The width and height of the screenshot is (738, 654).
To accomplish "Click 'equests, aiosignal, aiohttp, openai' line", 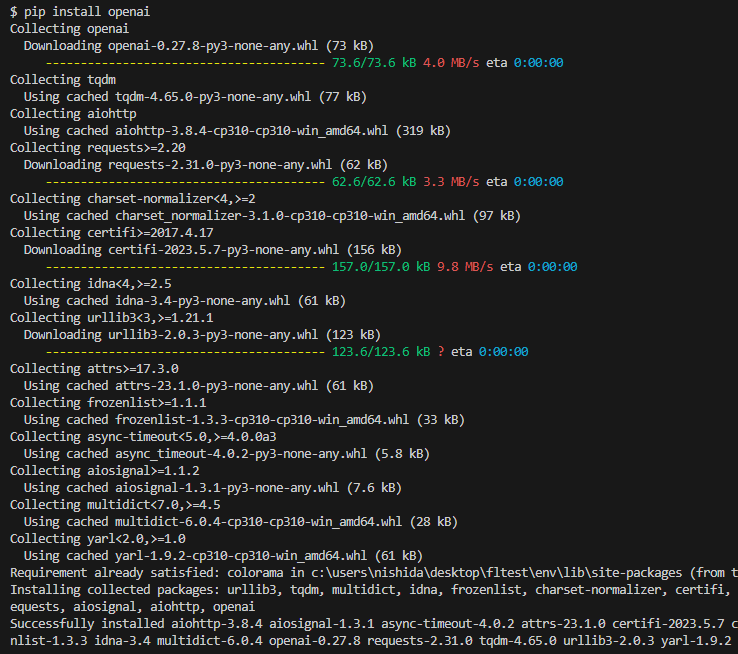I will [x=132, y=606].
